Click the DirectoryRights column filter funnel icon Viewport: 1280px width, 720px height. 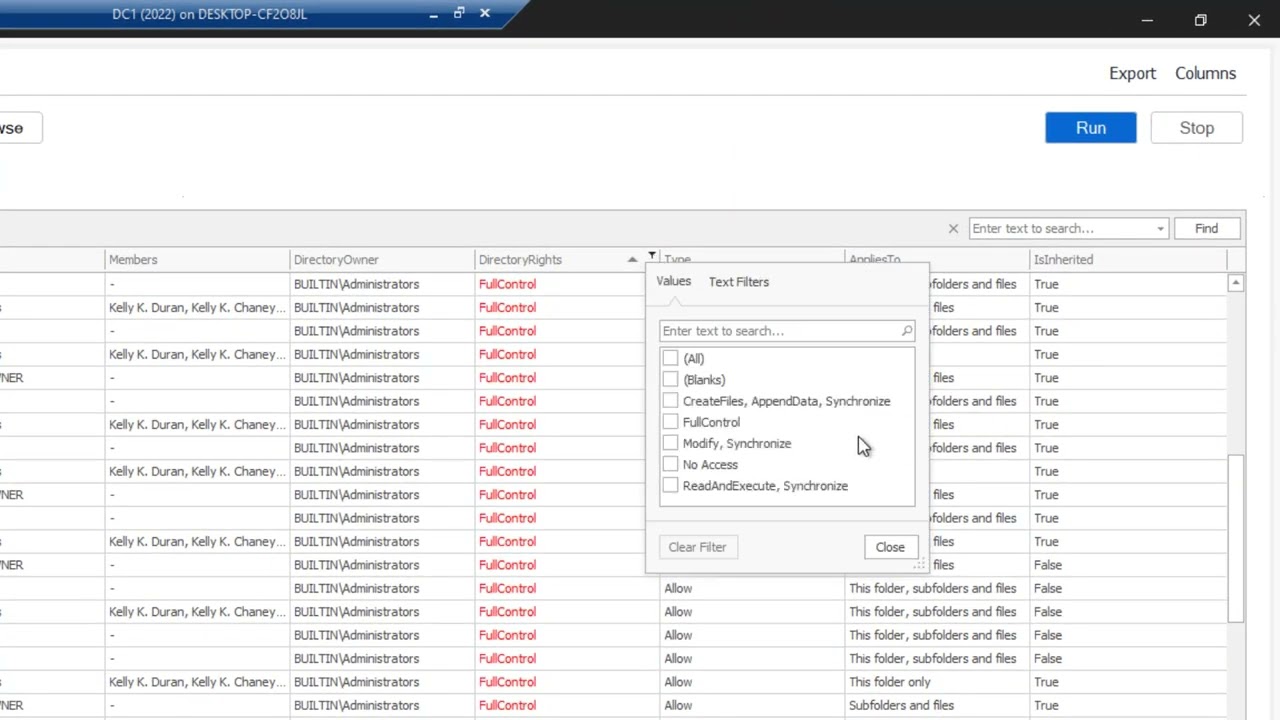pos(652,257)
